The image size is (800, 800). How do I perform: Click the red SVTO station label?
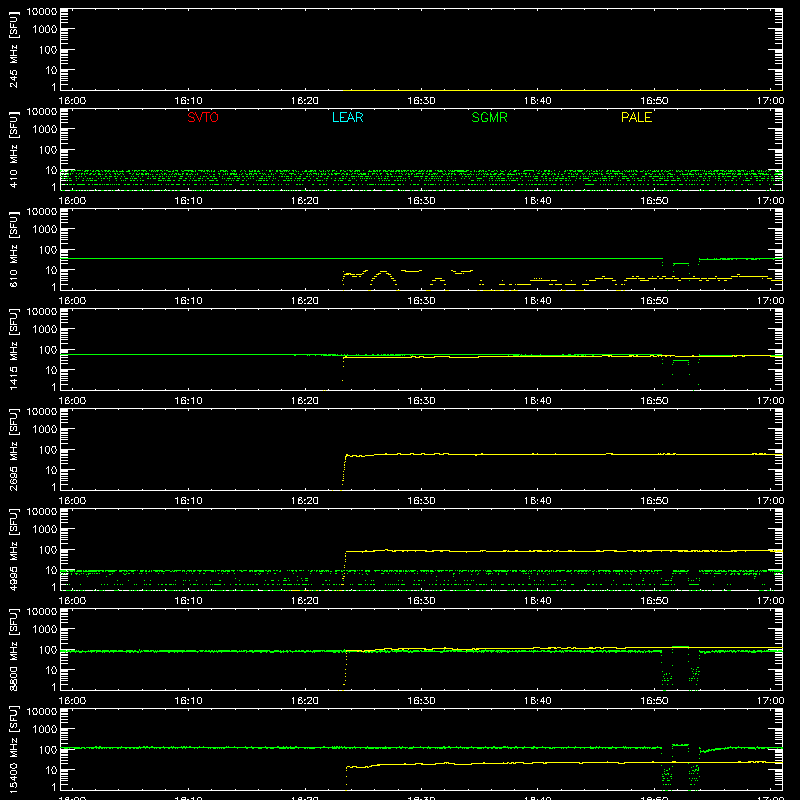(x=203, y=117)
